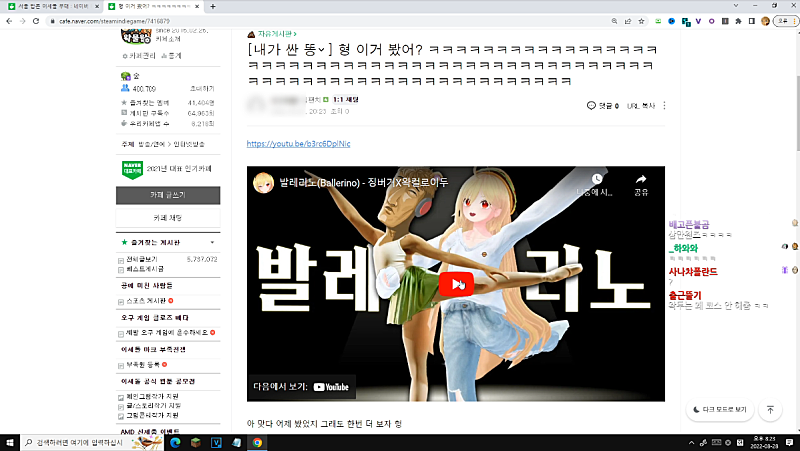Screen dimensions: 800x451
Task: Open the YouTube logo link in the video
Action: [331, 386]
